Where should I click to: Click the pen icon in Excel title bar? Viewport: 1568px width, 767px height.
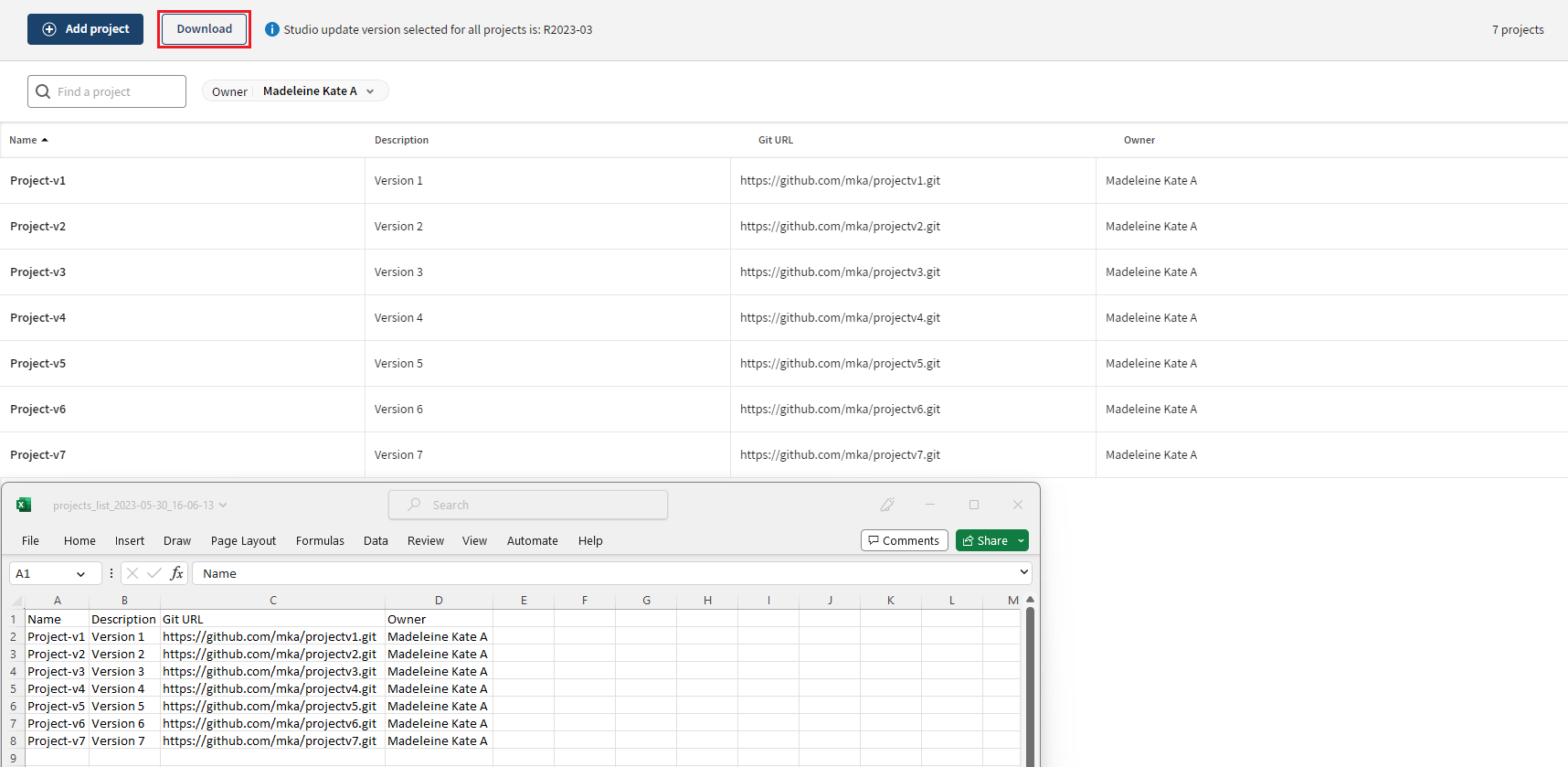tap(886, 505)
